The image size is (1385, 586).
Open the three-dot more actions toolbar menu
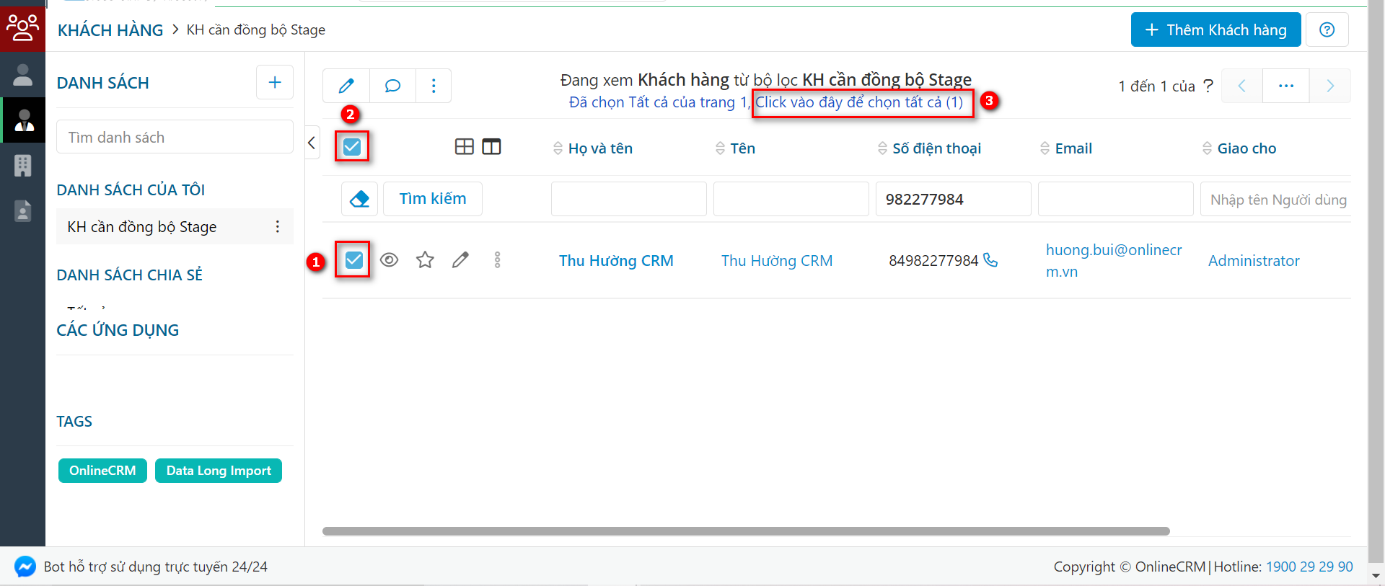(433, 86)
